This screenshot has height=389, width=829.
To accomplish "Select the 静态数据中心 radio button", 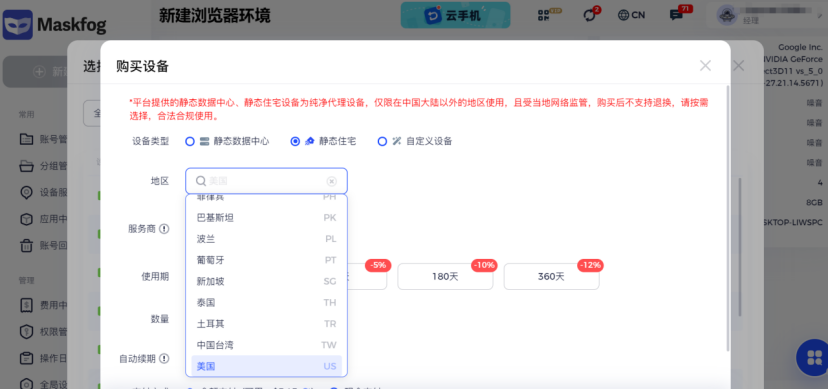I will click(x=190, y=141).
